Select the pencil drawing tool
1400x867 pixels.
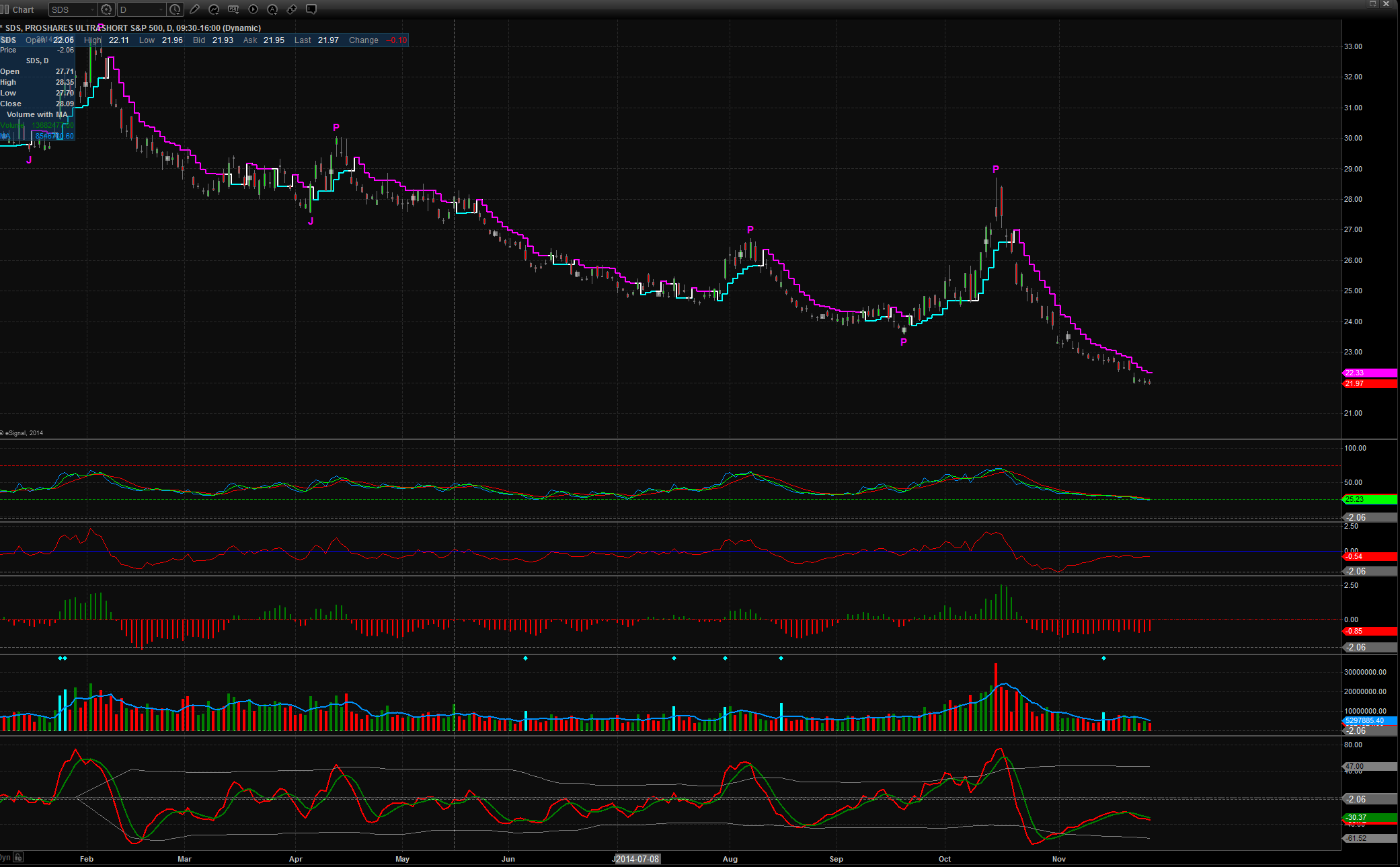pos(195,9)
